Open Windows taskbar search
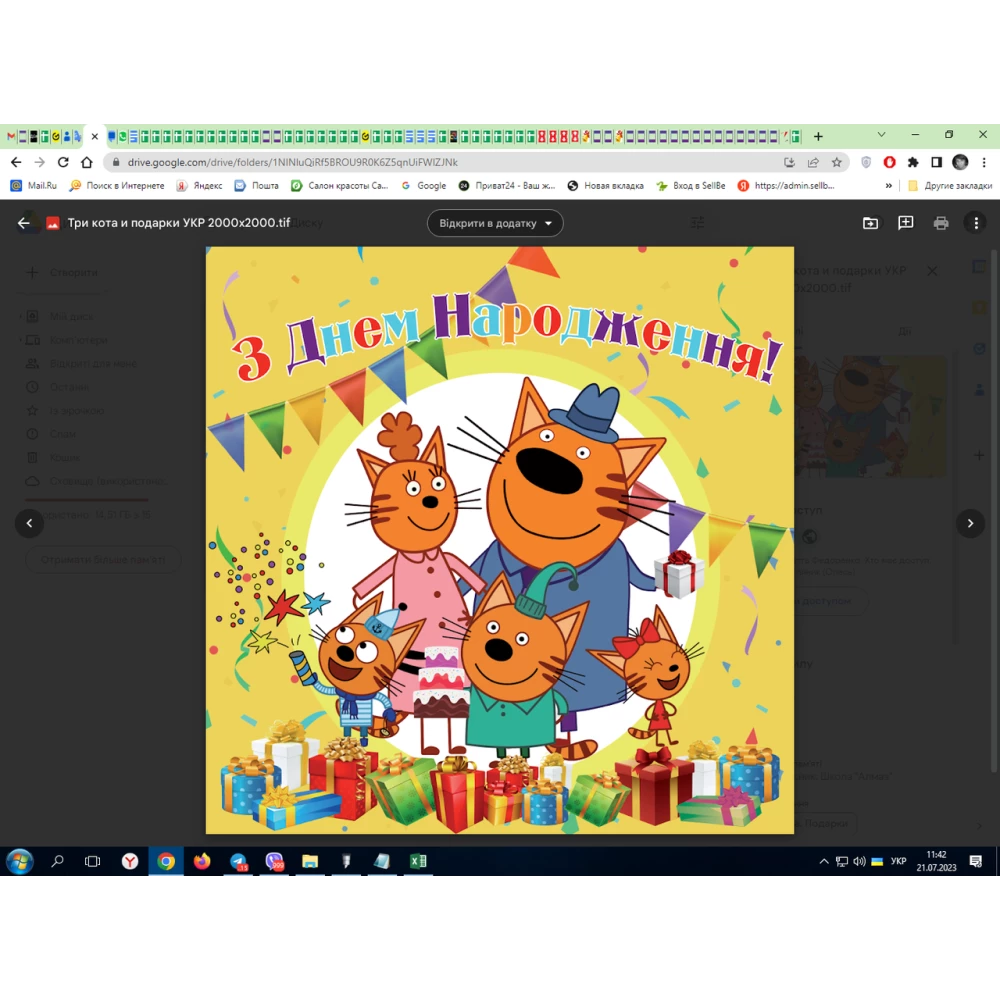Image resolution: width=1000 pixels, height=1000 pixels. pos(57,862)
